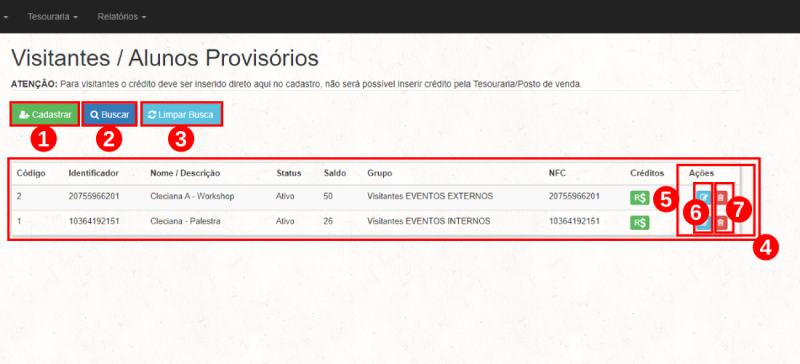Screen dimensions: 800x364
Task: Click the Ações column header
Action: coord(702,173)
